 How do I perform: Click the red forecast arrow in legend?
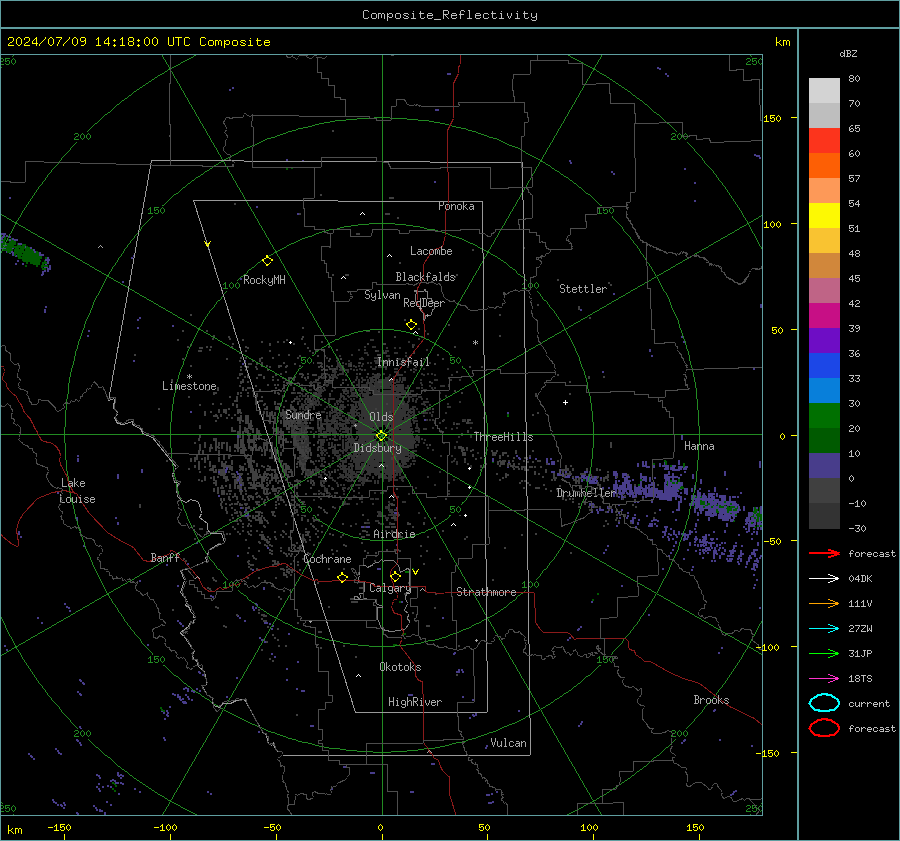coord(824,553)
